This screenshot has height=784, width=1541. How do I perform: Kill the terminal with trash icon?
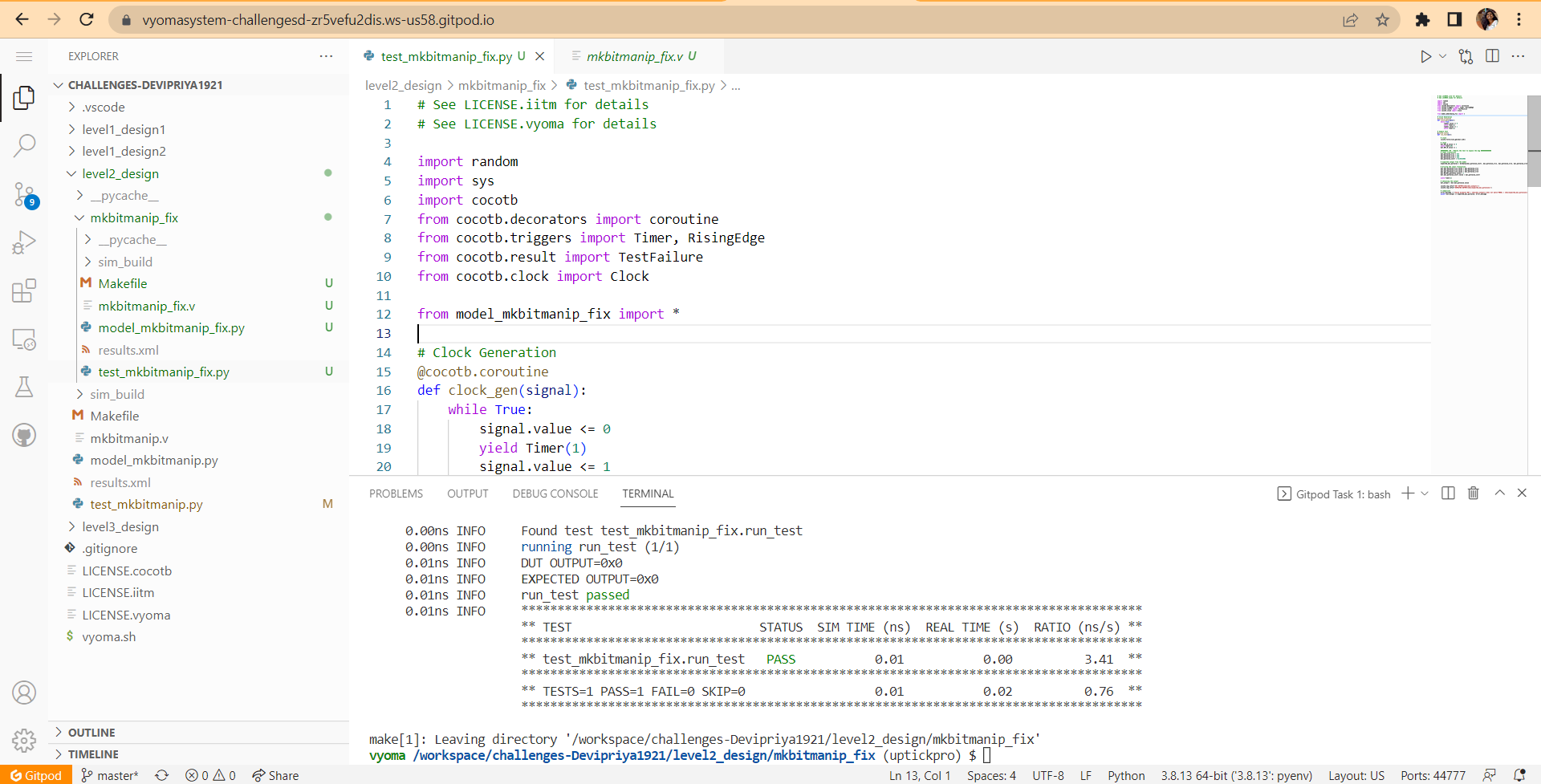click(x=1474, y=493)
